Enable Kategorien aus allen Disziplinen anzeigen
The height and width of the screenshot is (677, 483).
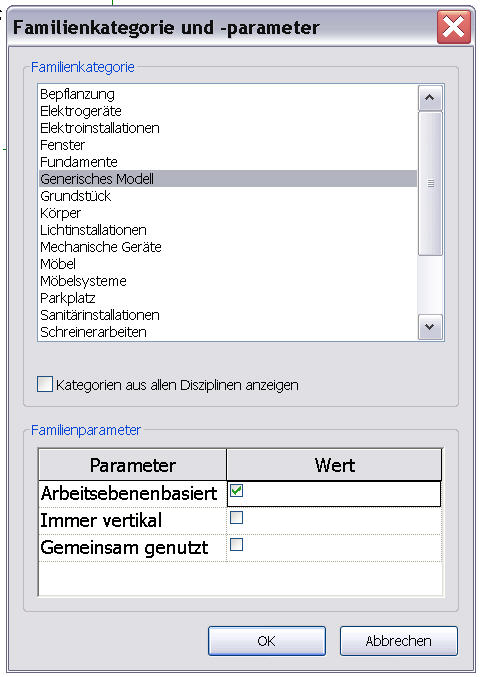(45, 384)
